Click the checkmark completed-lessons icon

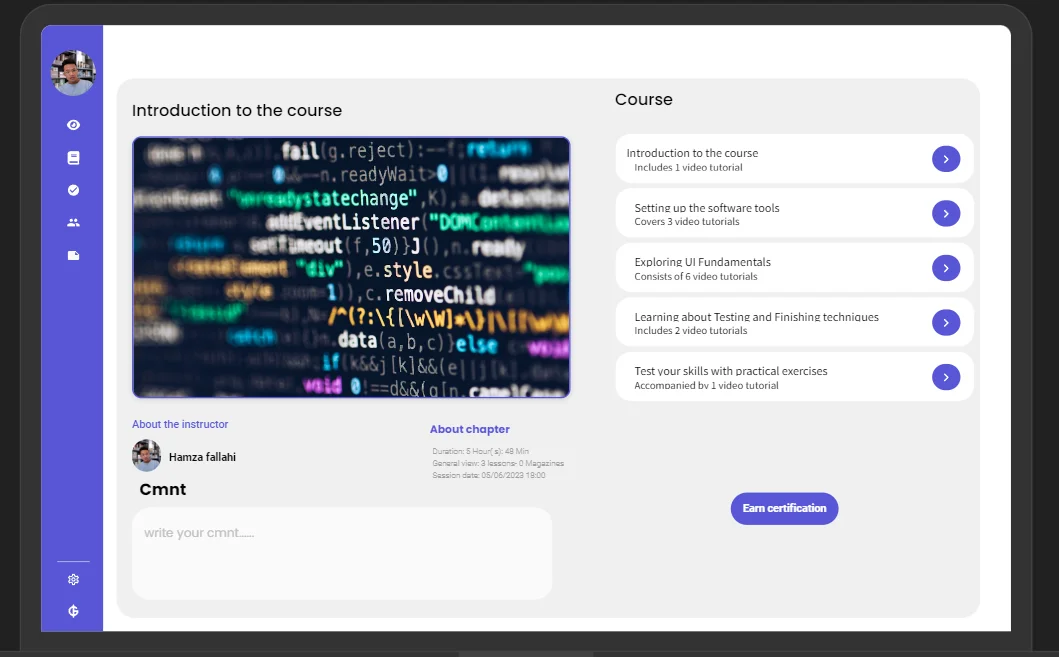click(x=72, y=189)
